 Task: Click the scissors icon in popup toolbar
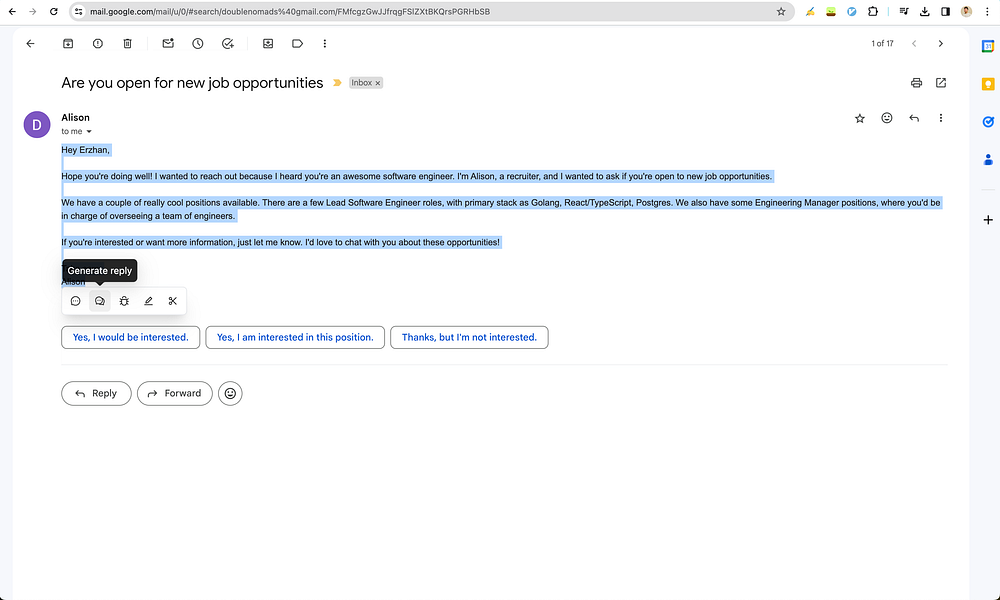[x=173, y=301]
